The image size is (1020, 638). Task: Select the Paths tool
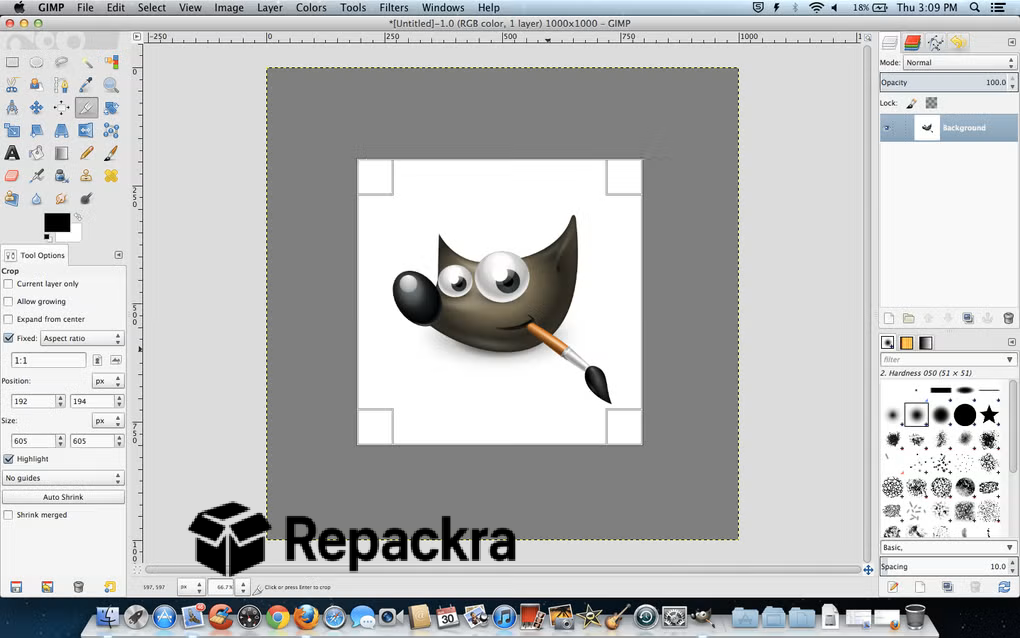[x=61, y=85]
